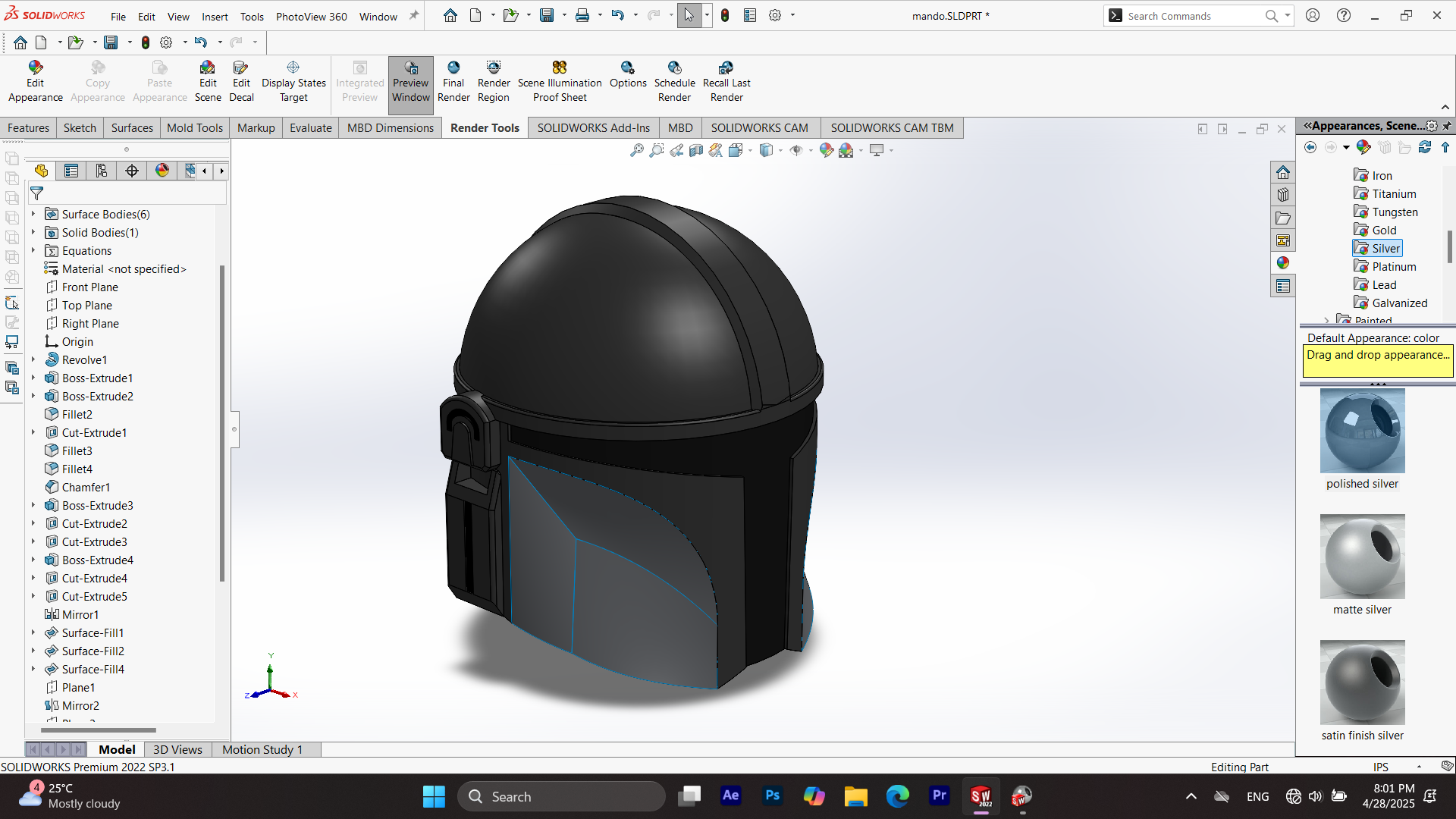This screenshot has width=1456, height=819.
Task: Click Save icon in top toolbar
Action: [x=547, y=15]
